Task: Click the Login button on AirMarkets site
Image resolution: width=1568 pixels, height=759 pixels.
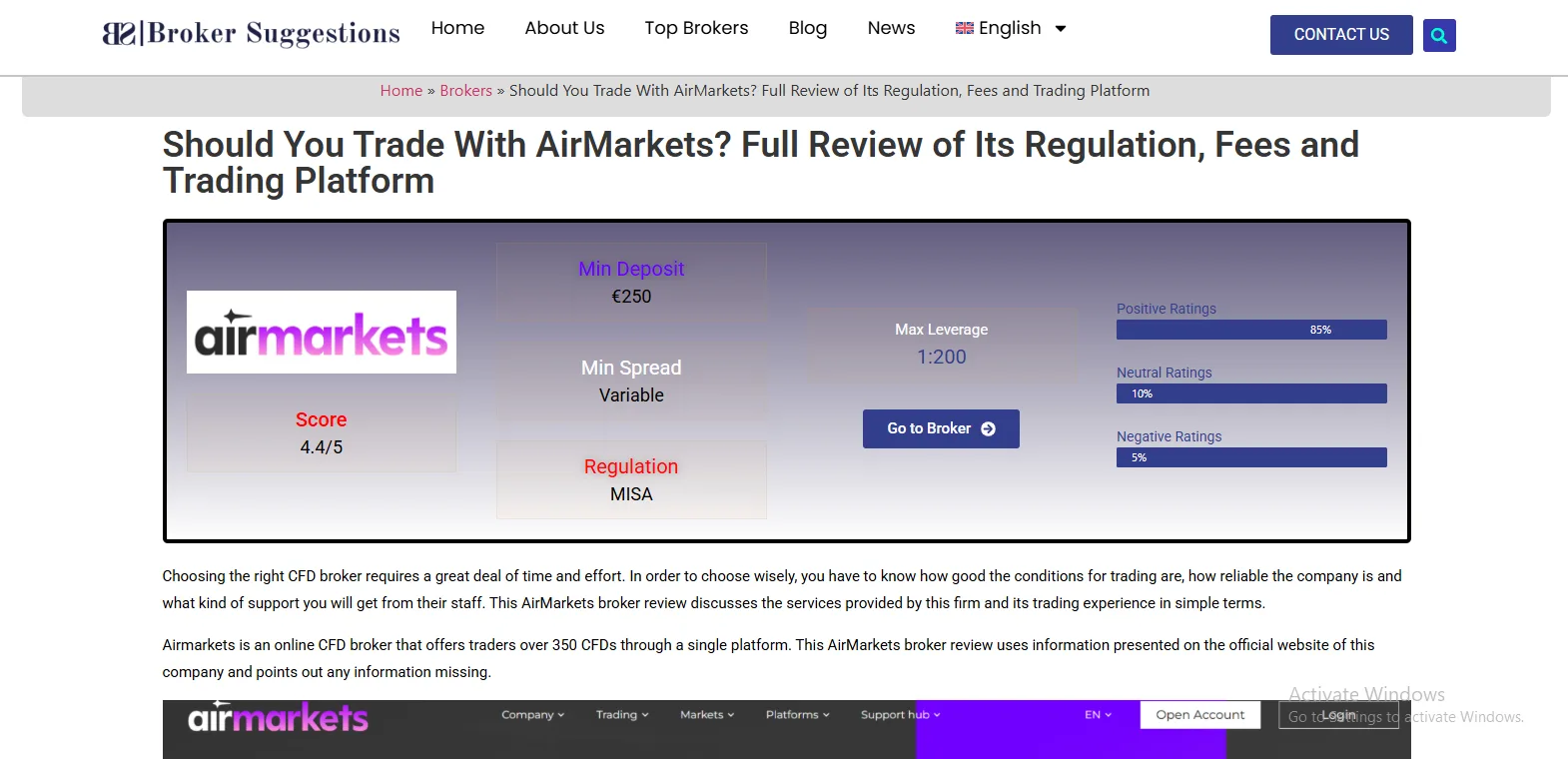Action: (1338, 715)
